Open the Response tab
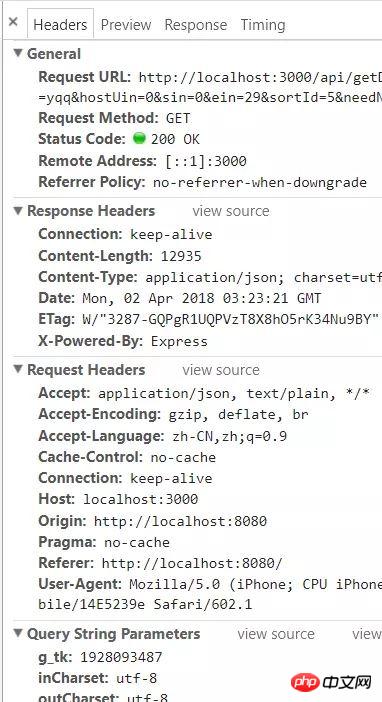 pos(196,25)
